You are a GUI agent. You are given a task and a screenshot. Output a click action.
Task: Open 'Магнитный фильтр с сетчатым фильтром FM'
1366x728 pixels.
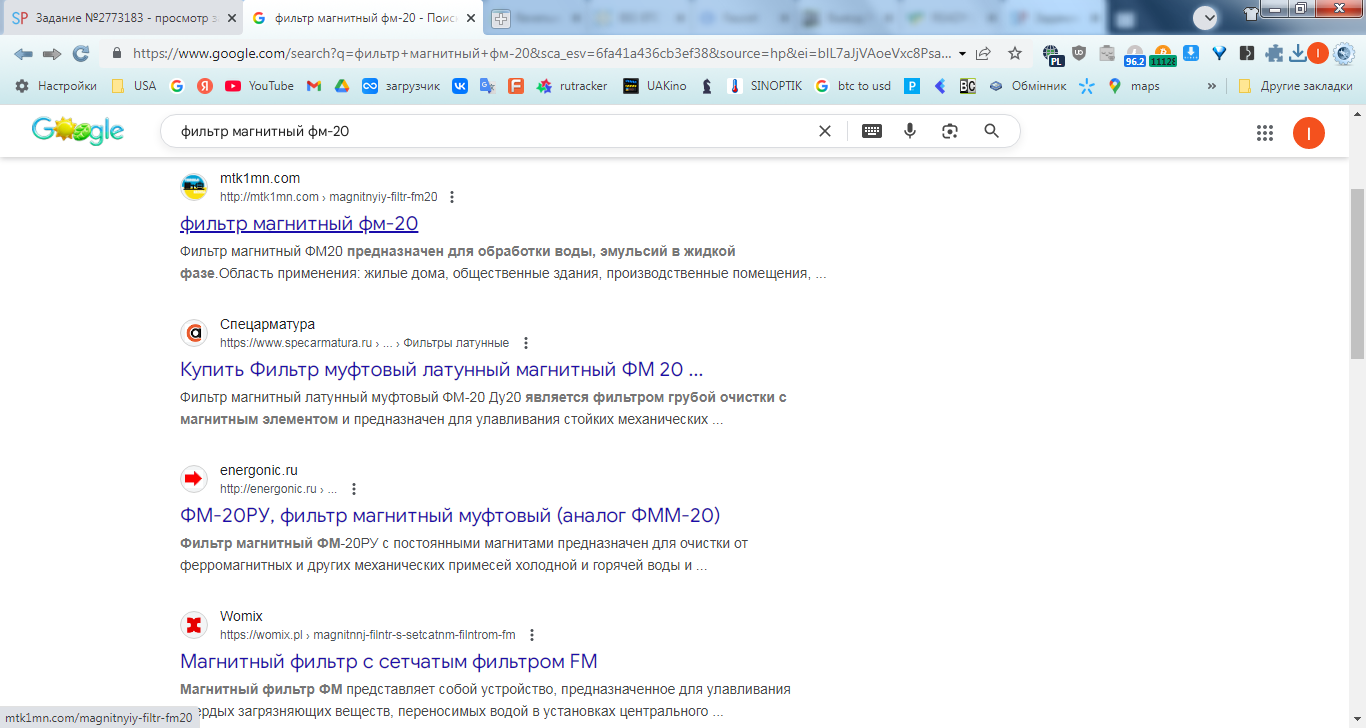(389, 662)
